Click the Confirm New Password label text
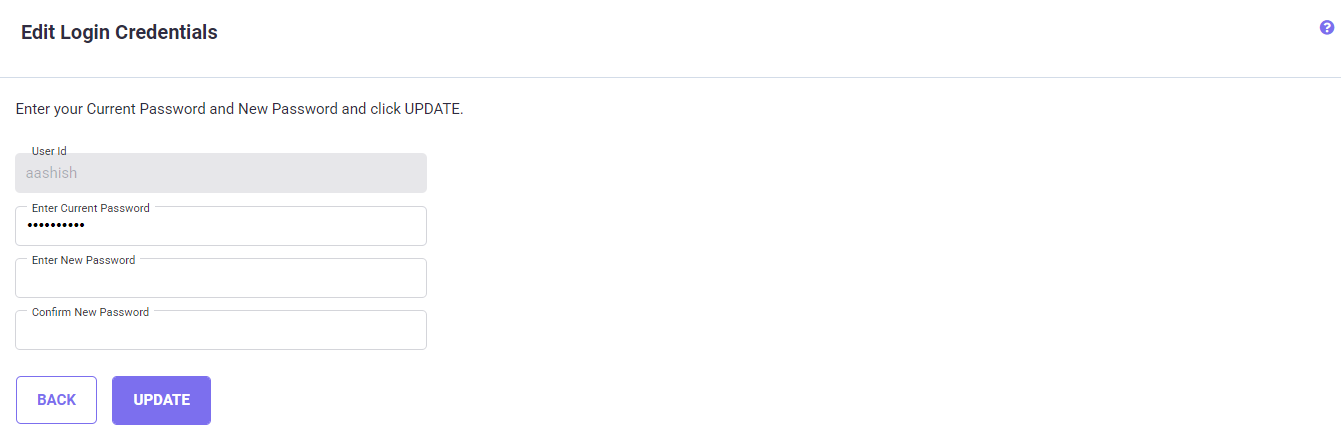1341x433 pixels. (90, 312)
